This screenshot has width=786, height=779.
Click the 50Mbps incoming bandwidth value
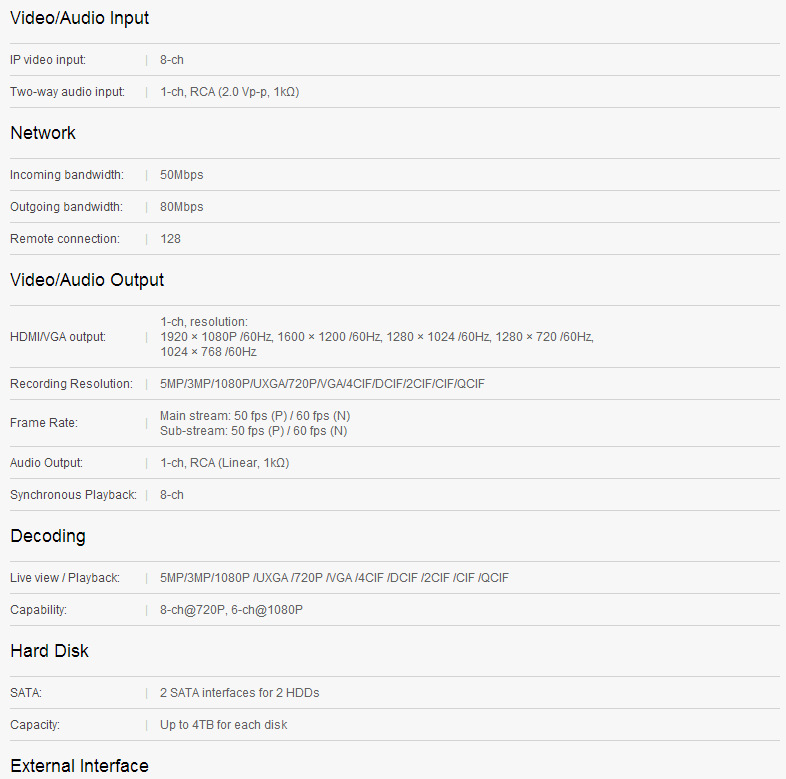click(x=181, y=175)
